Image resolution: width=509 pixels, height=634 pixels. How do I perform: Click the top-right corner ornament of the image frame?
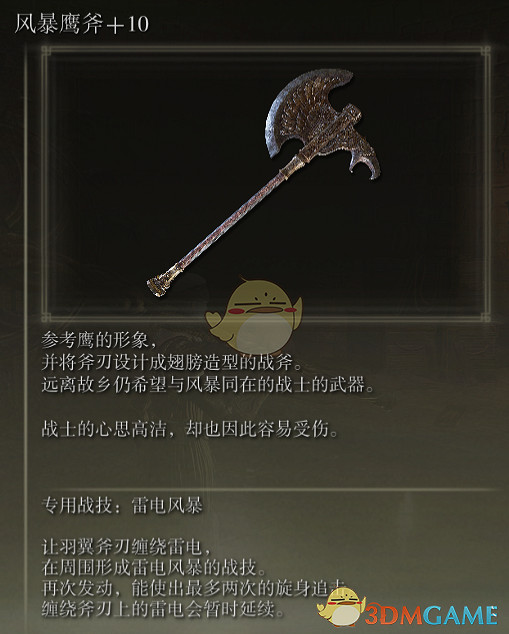[485, 52]
